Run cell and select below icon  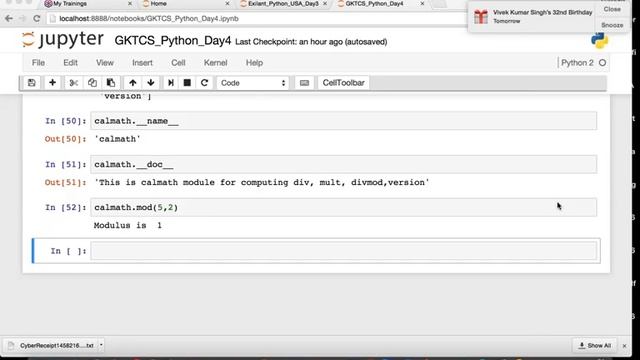click(171, 83)
